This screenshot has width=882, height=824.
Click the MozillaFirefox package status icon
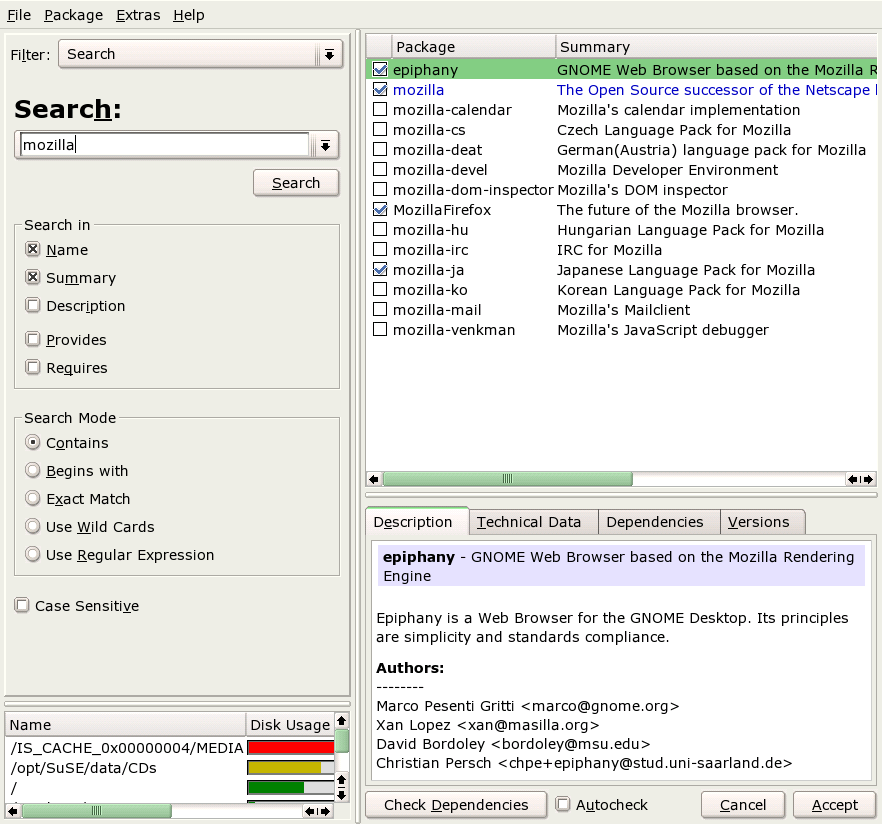380,210
